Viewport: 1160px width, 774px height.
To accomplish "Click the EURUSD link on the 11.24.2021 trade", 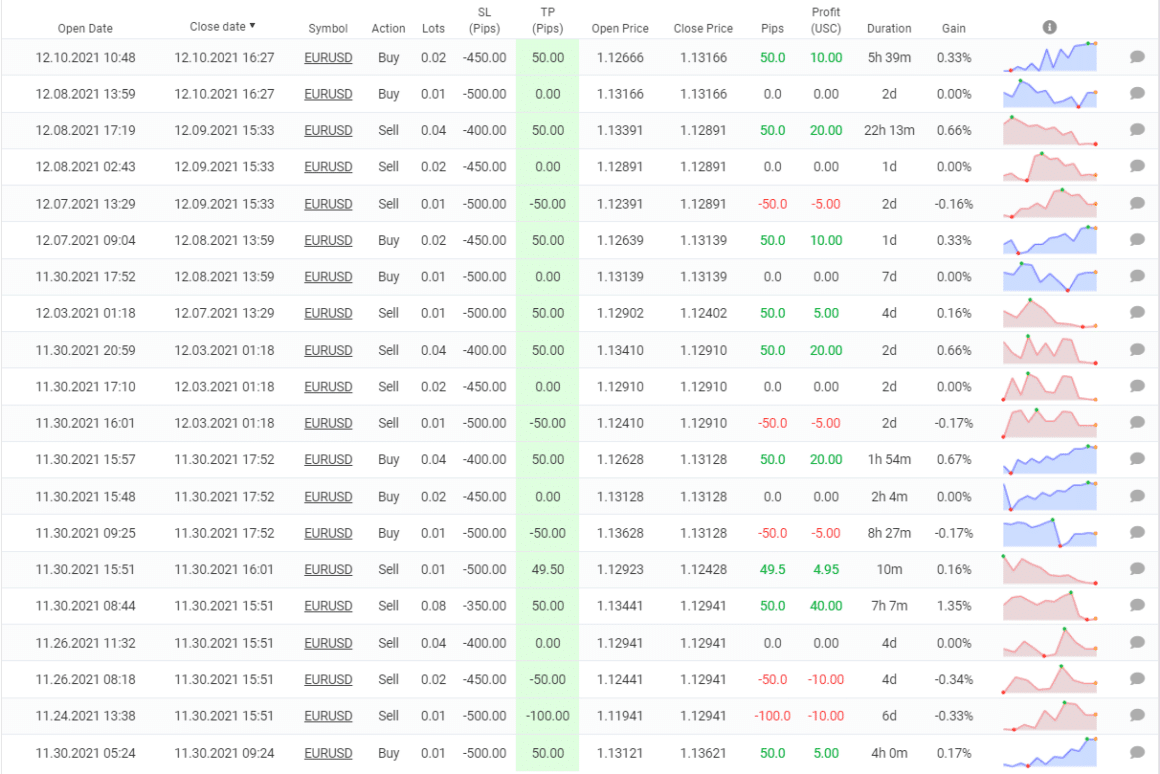I will tap(328, 715).
